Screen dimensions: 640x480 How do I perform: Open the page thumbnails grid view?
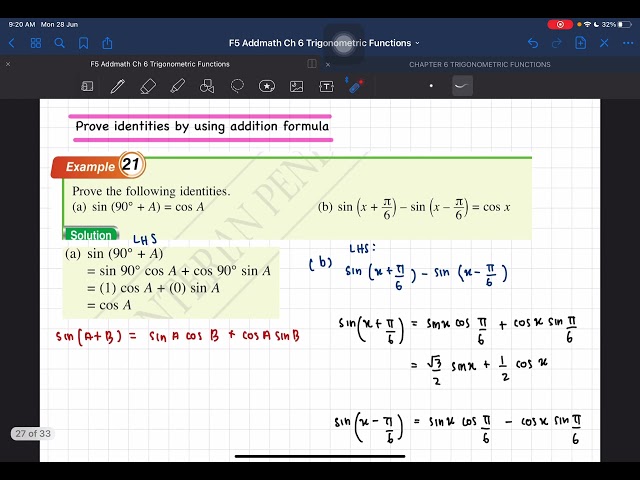tap(36, 43)
